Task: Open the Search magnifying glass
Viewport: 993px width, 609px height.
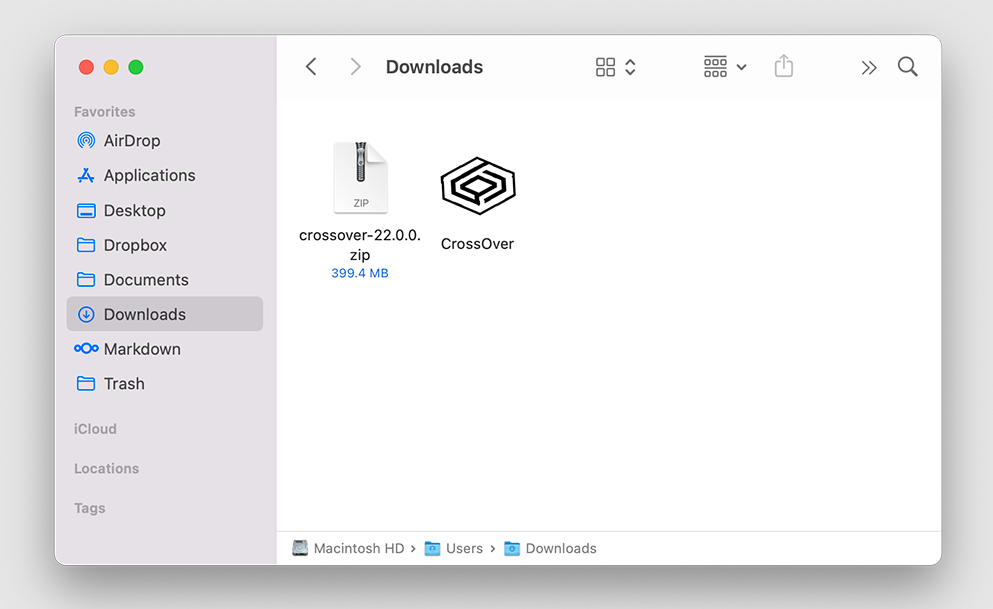Action: coord(908,66)
